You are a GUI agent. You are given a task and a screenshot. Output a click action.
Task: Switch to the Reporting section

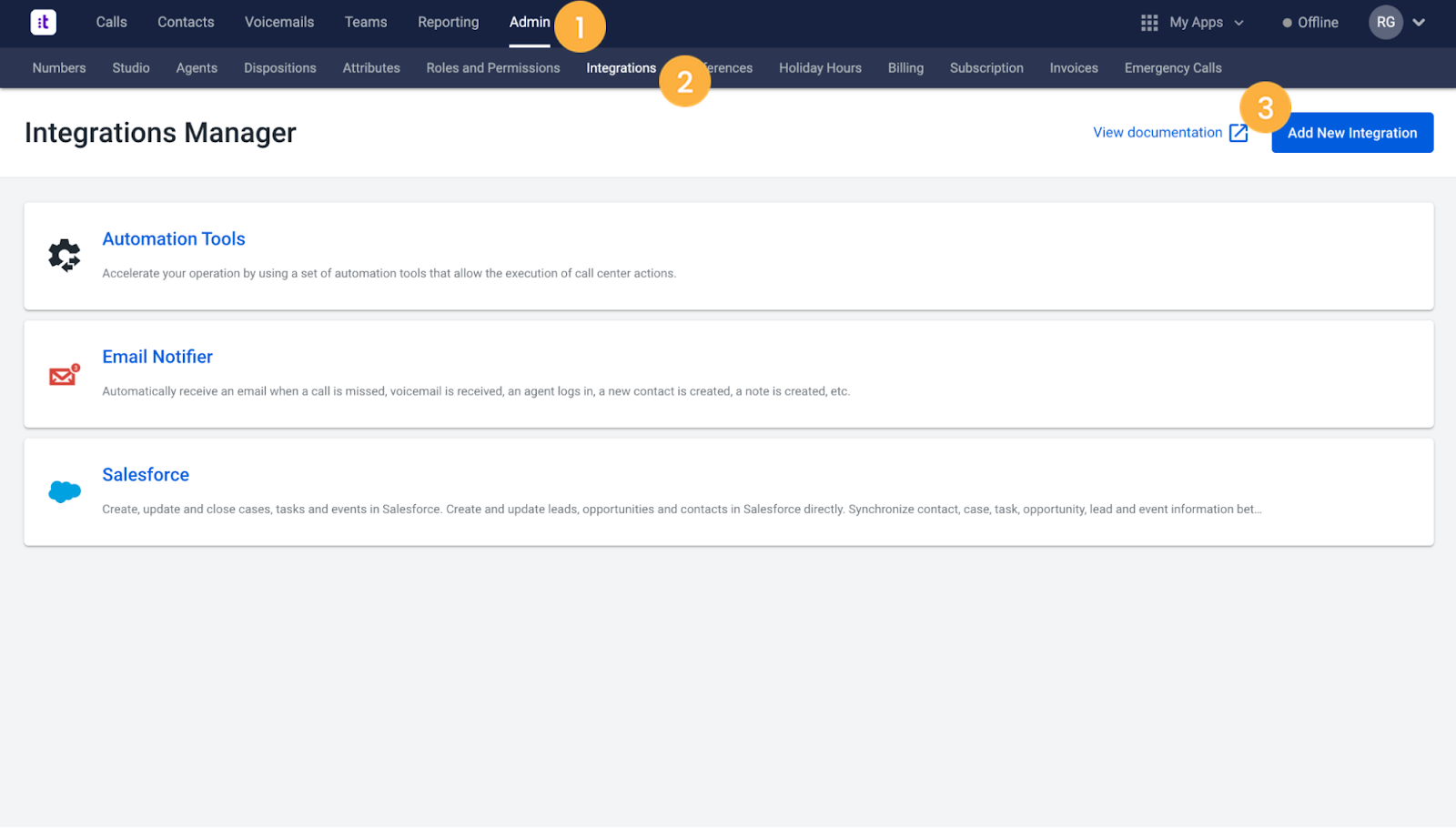point(448,22)
